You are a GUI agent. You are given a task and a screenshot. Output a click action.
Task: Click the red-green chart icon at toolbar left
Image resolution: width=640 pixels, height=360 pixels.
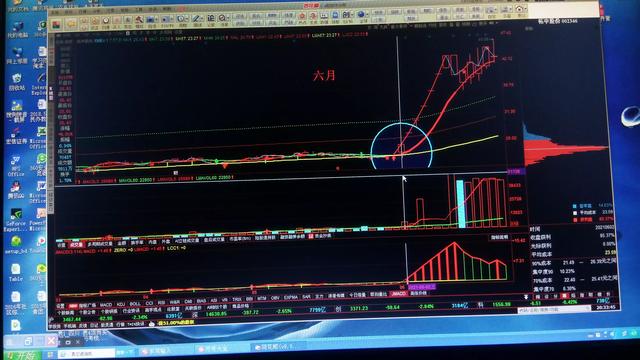(x=56, y=25)
